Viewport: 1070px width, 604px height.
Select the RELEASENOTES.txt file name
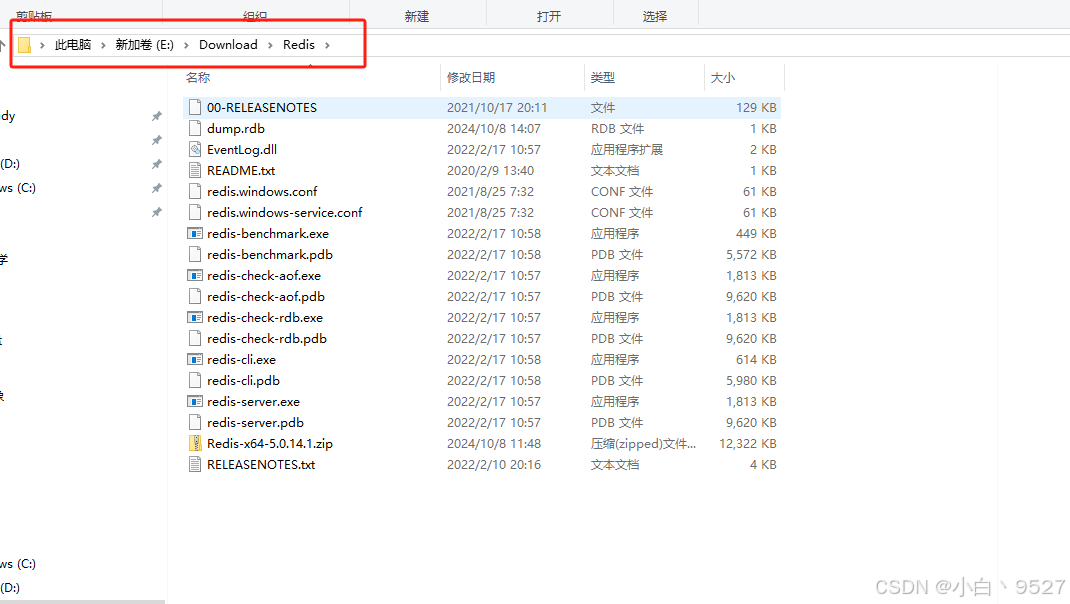pos(261,465)
